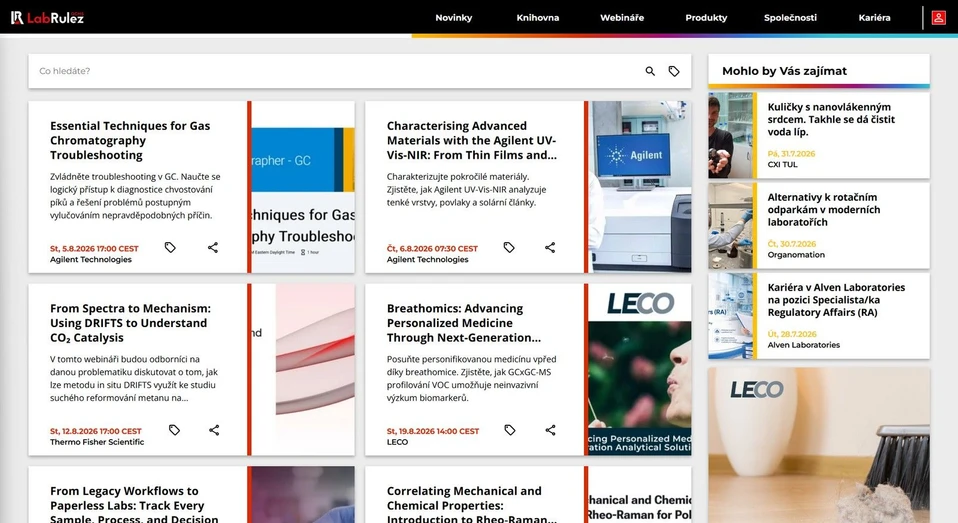Screen dimensions: 958x523
Task: Share the Breathomics webinar
Action: pyautogui.click(x=550, y=430)
